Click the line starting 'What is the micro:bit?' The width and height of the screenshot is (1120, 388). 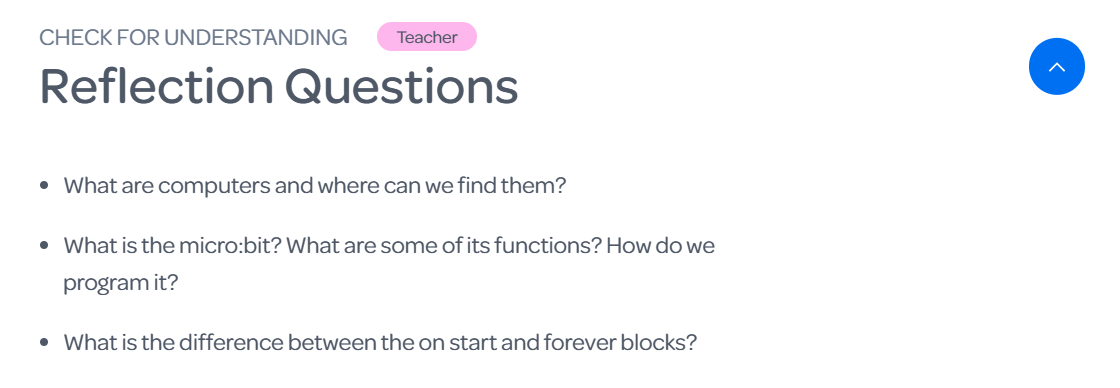389,246
